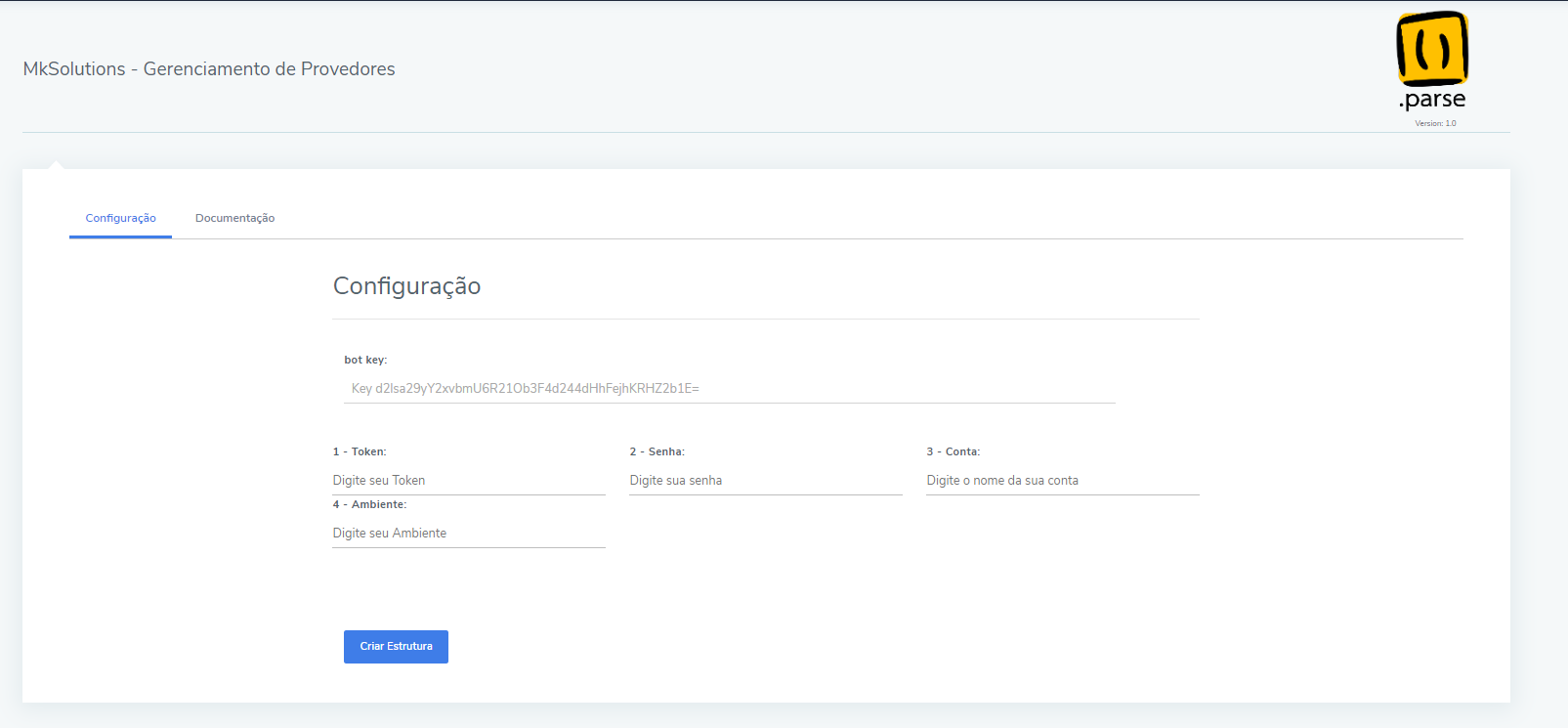This screenshot has height=728, width=1568.
Task: Select the Senha password field
Action: click(x=765, y=480)
